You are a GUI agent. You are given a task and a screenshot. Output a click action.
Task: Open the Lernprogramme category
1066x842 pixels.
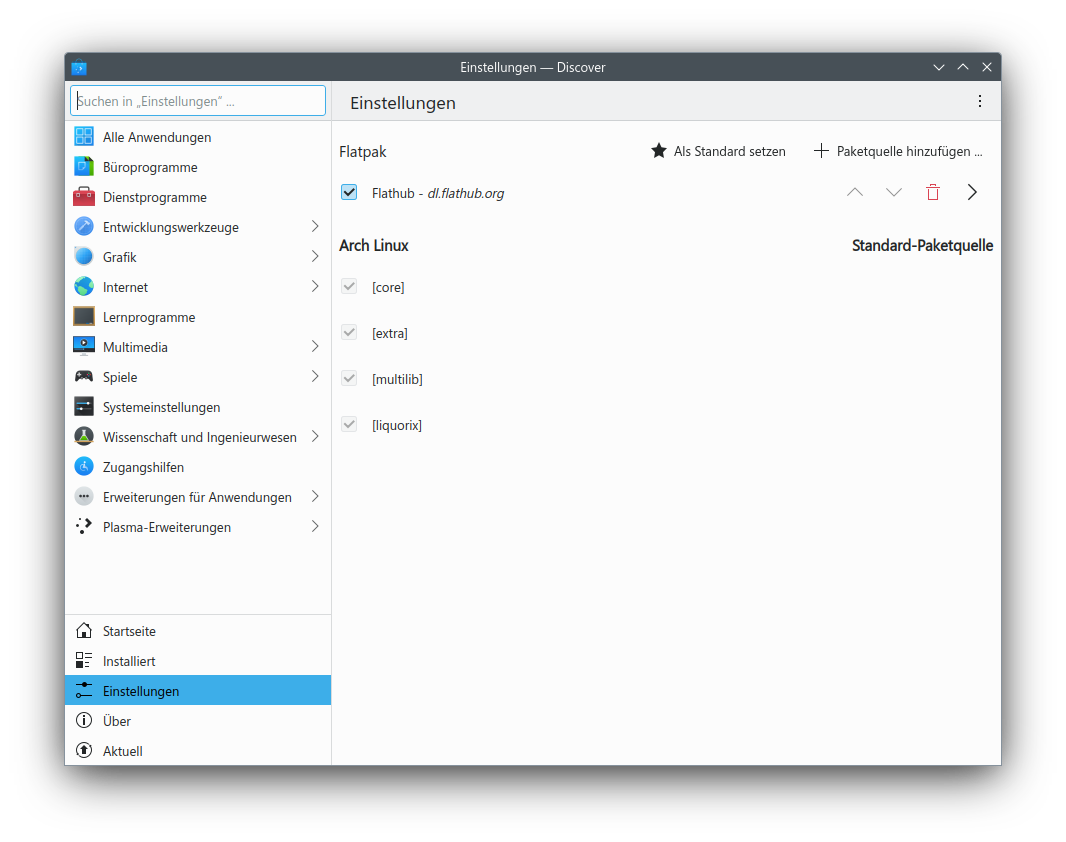(x=198, y=316)
